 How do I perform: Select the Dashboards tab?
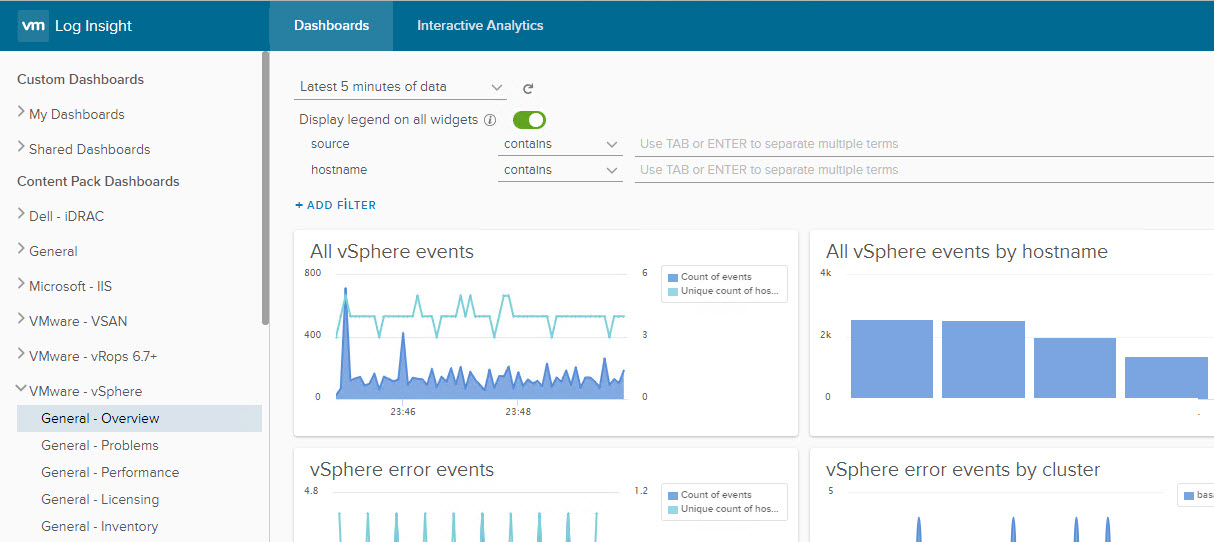click(331, 26)
